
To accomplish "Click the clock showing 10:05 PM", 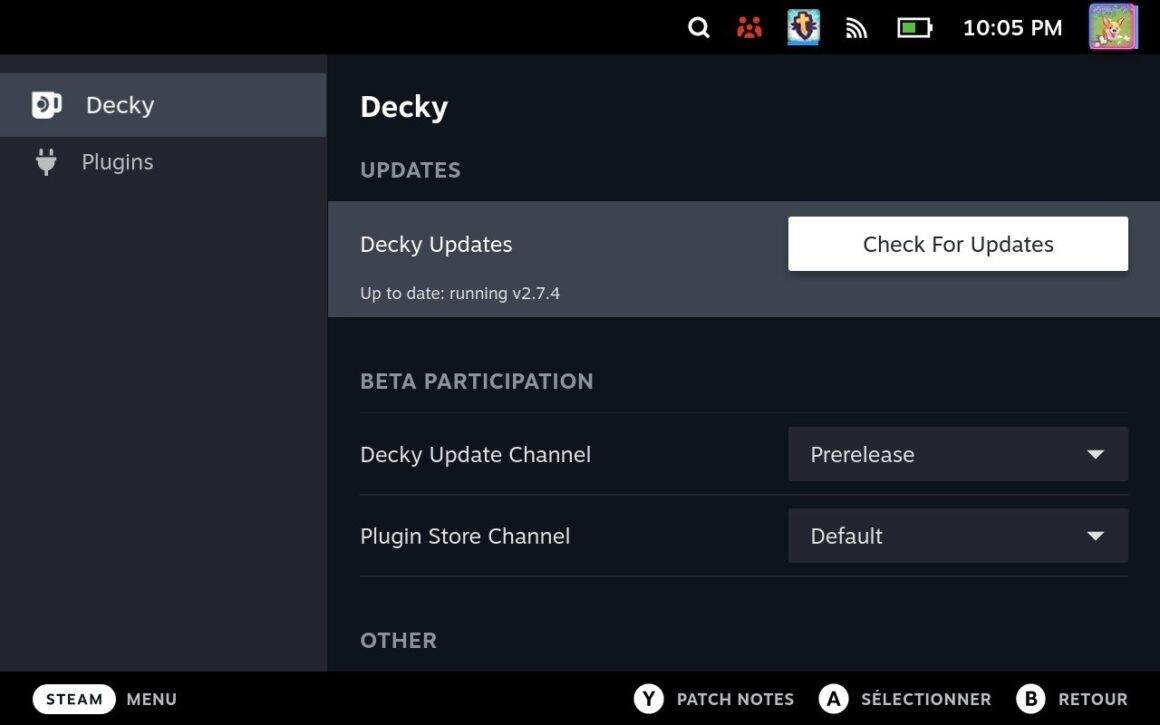I will point(1012,28).
